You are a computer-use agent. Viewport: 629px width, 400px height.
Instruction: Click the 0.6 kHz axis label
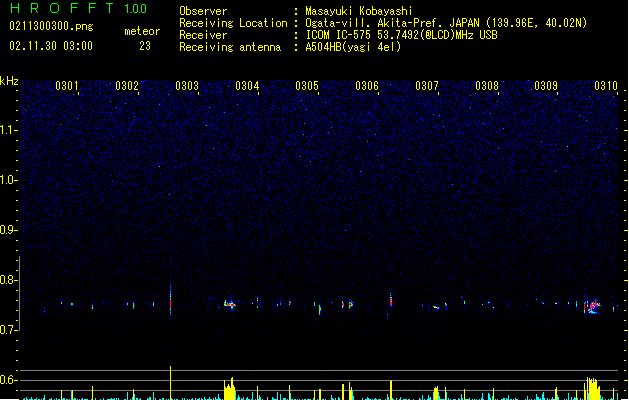click(8, 380)
